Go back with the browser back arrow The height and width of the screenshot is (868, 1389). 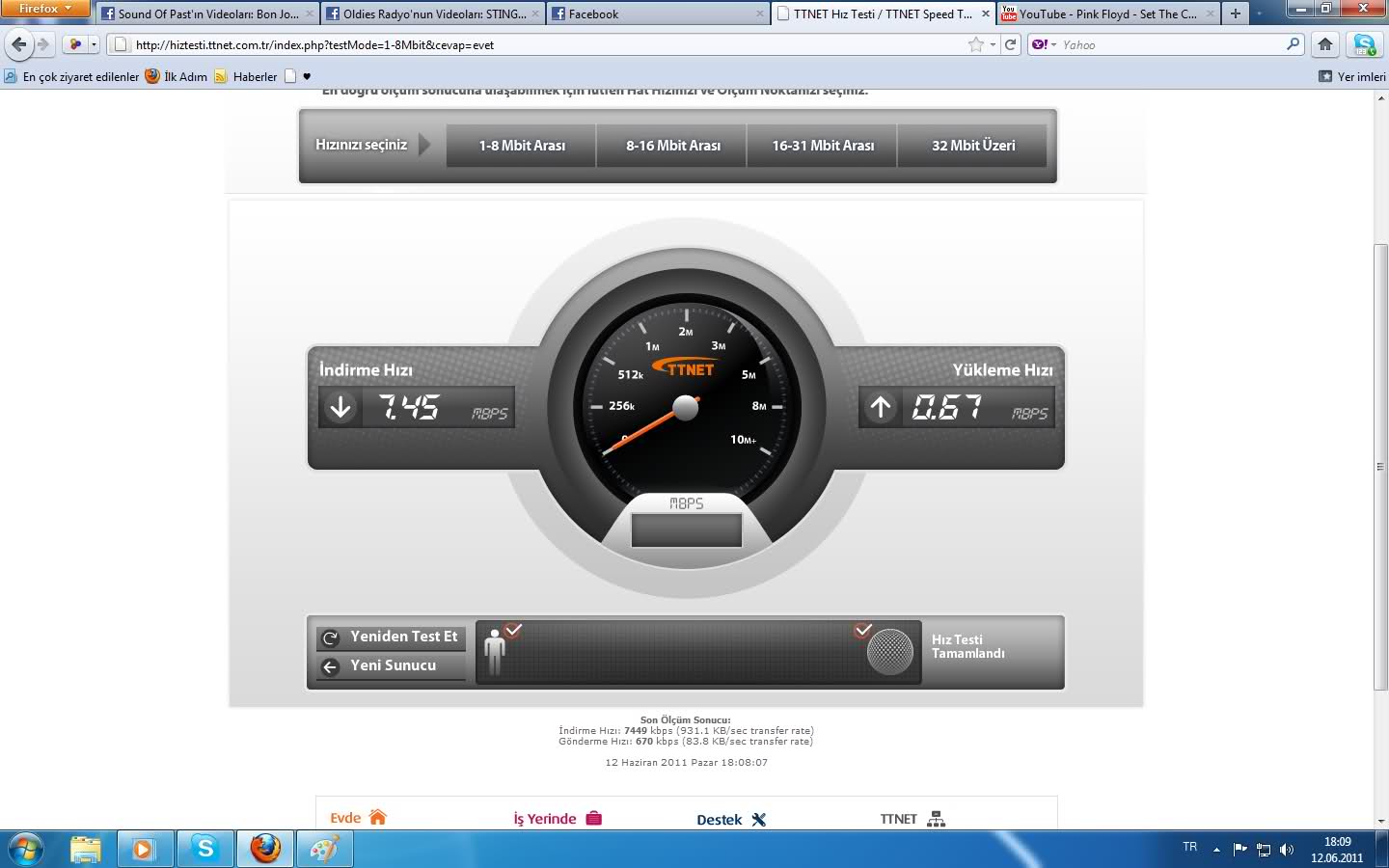[x=18, y=44]
